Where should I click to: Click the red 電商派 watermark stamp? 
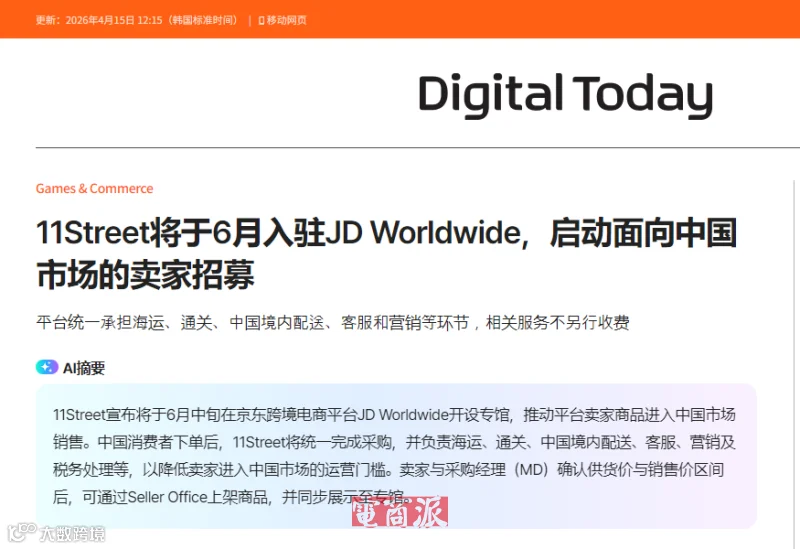point(400,511)
